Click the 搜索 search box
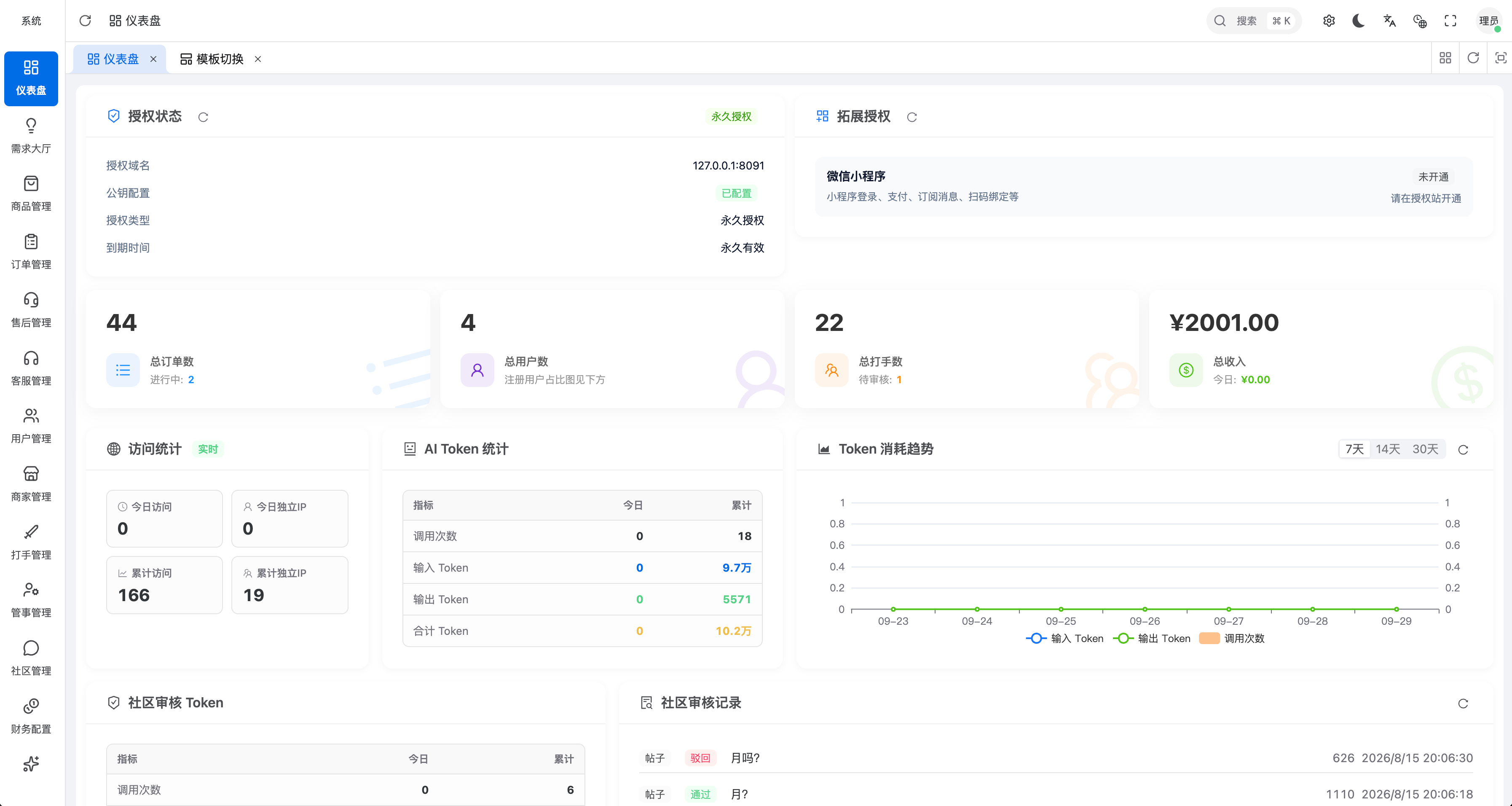 click(x=1254, y=21)
